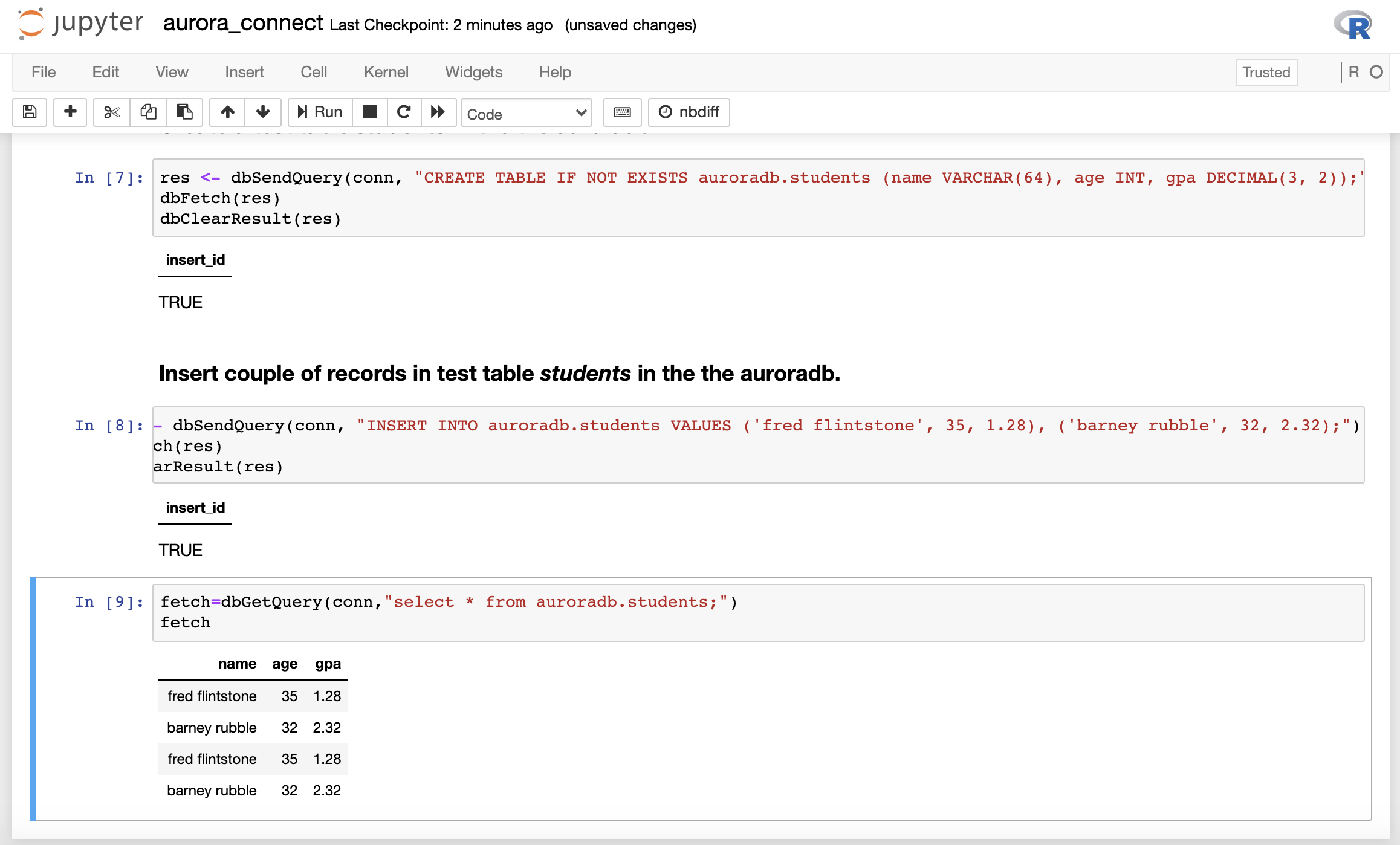Screen dimensions: 1400x845
Task: Click the kernel idle indicator circle
Action: 1376,72
